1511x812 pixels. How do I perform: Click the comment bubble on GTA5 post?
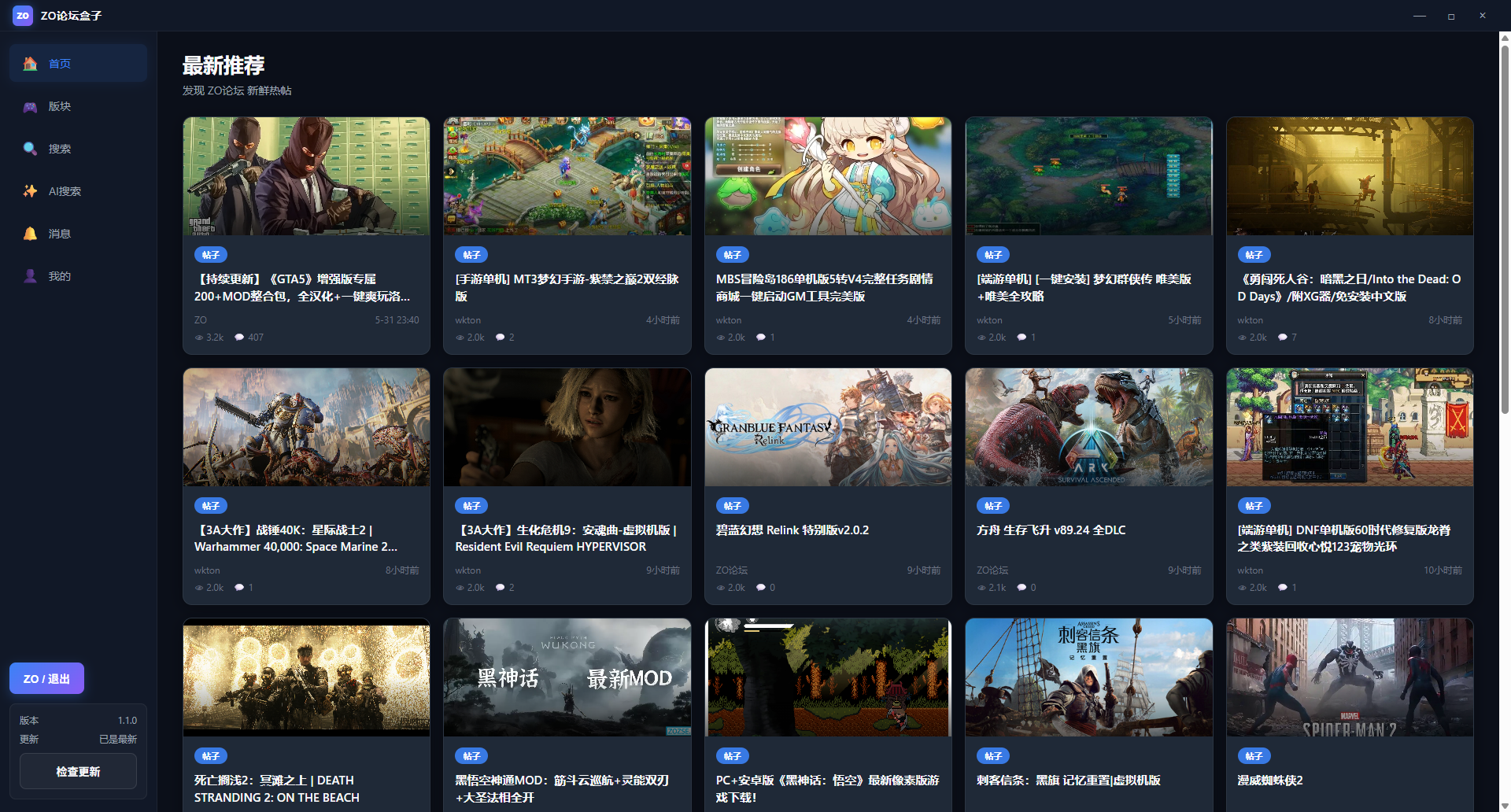(x=239, y=338)
